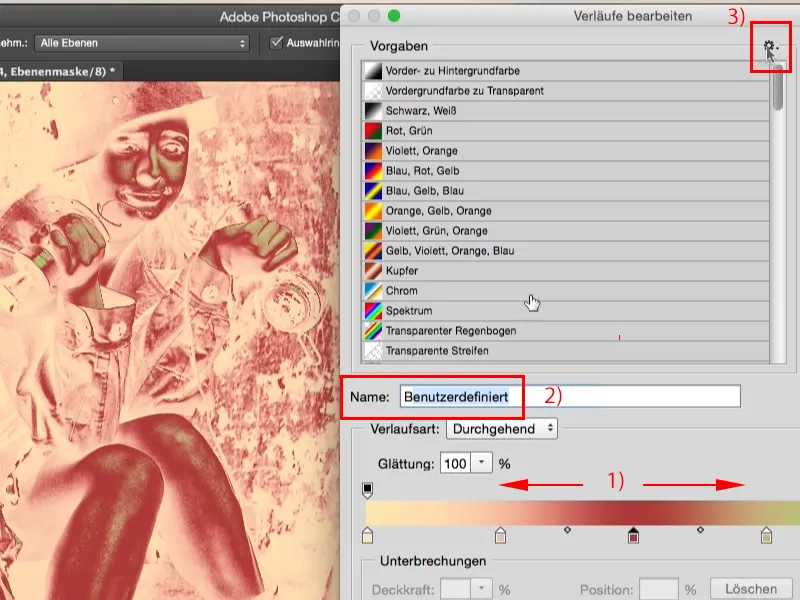The width and height of the screenshot is (800, 600).
Task: Click the green zoom button of dialog
Action: pyautogui.click(x=394, y=16)
